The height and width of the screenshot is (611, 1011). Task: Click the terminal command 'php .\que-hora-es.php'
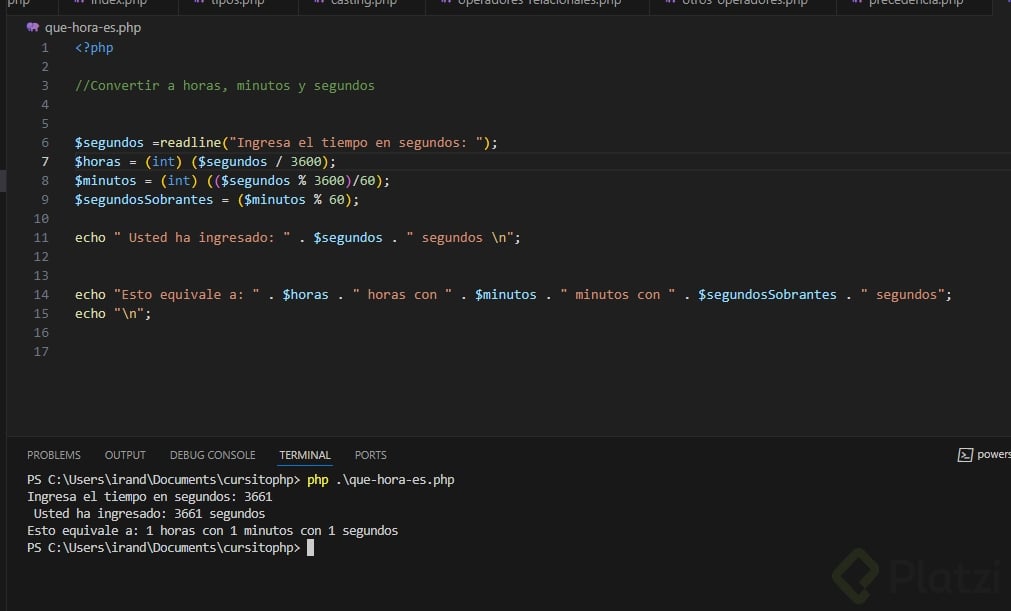pyautogui.click(x=380, y=480)
